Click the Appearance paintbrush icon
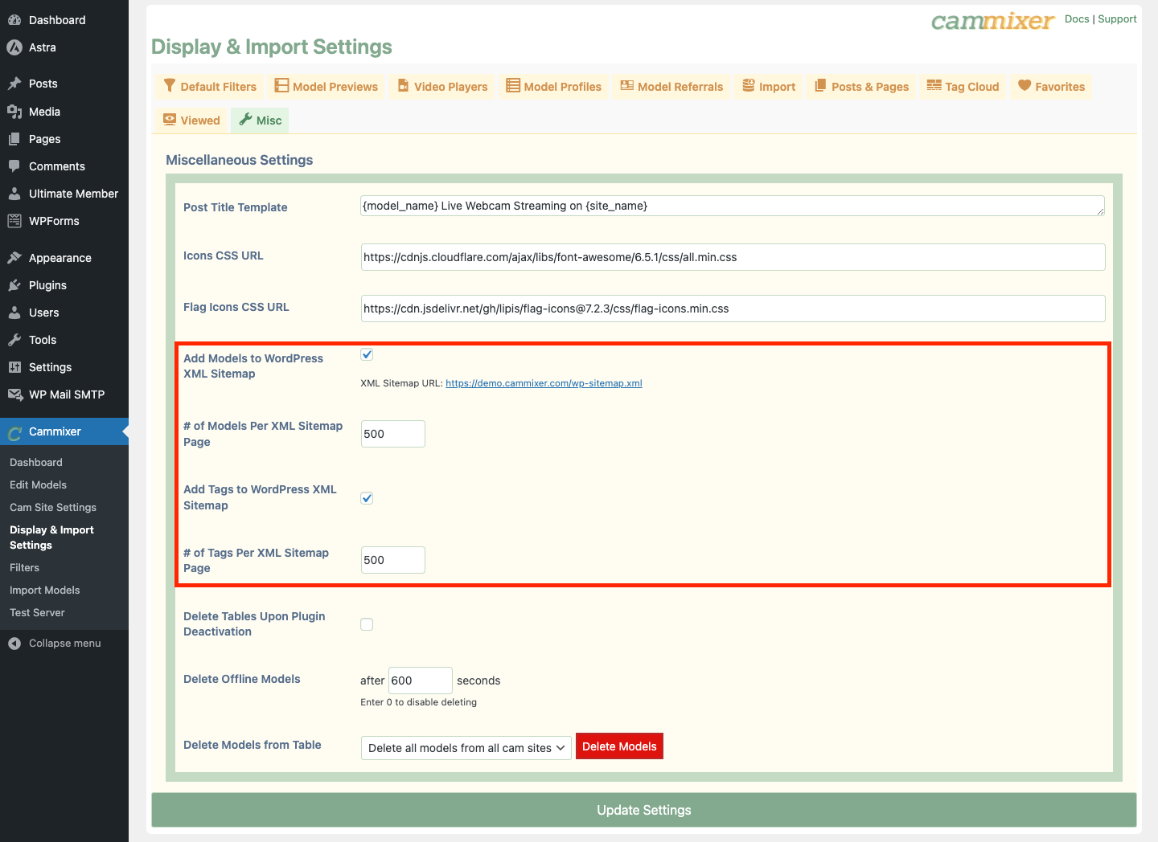 [x=14, y=258]
